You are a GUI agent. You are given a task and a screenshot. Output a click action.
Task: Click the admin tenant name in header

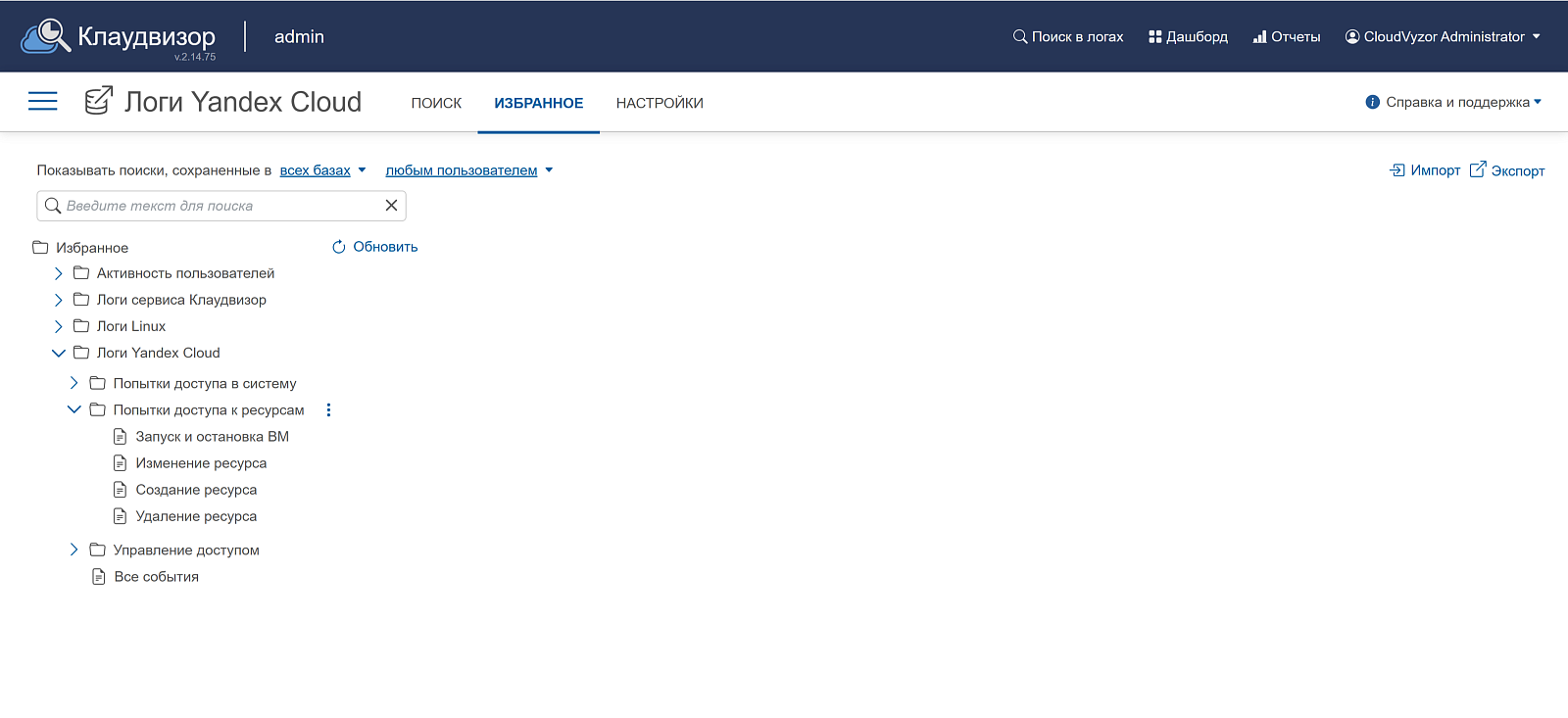[x=299, y=36]
